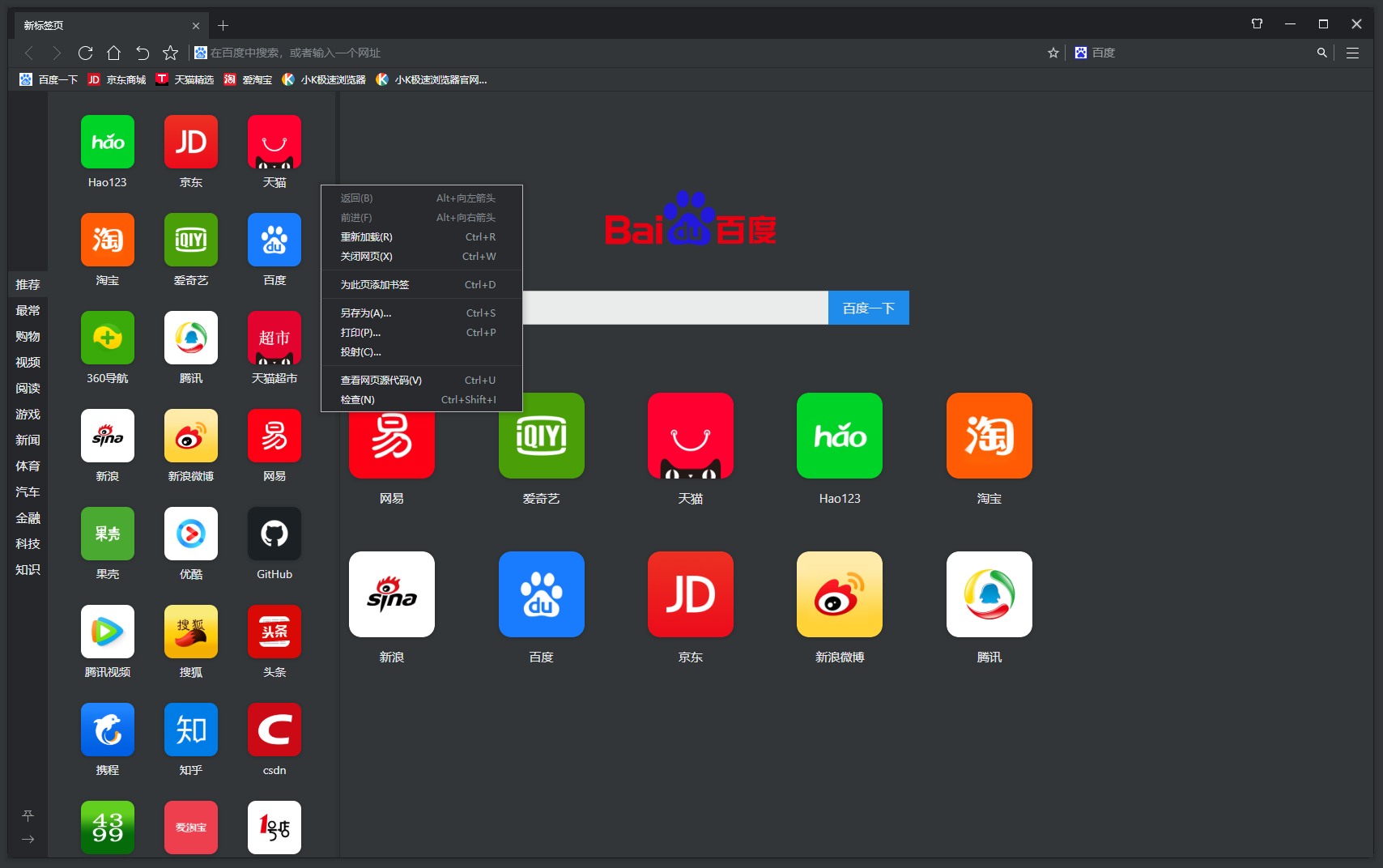This screenshot has width=1383, height=868.
Task: Select 关闭网页(X) from context menu
Action: (x=421, y=257)
